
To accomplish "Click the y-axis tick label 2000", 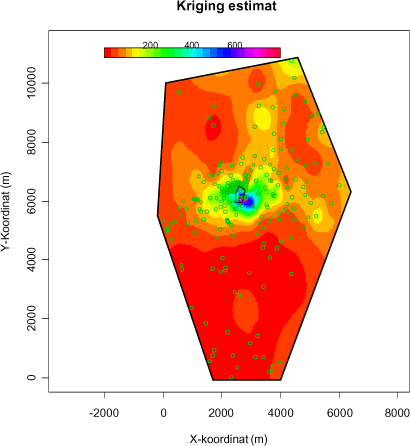I will pos(31,318).
